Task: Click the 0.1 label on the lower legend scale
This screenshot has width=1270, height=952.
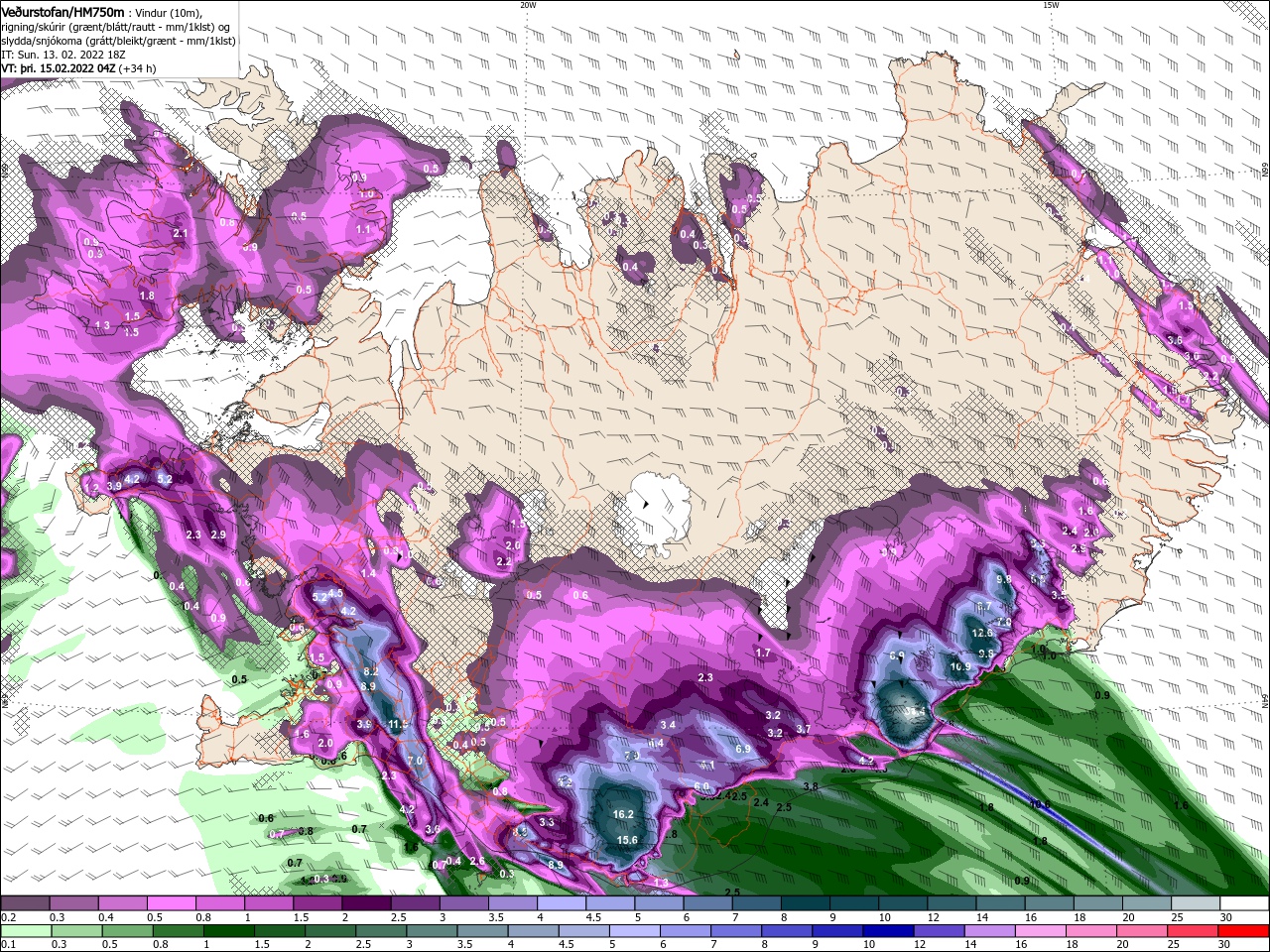Action: 8,945
